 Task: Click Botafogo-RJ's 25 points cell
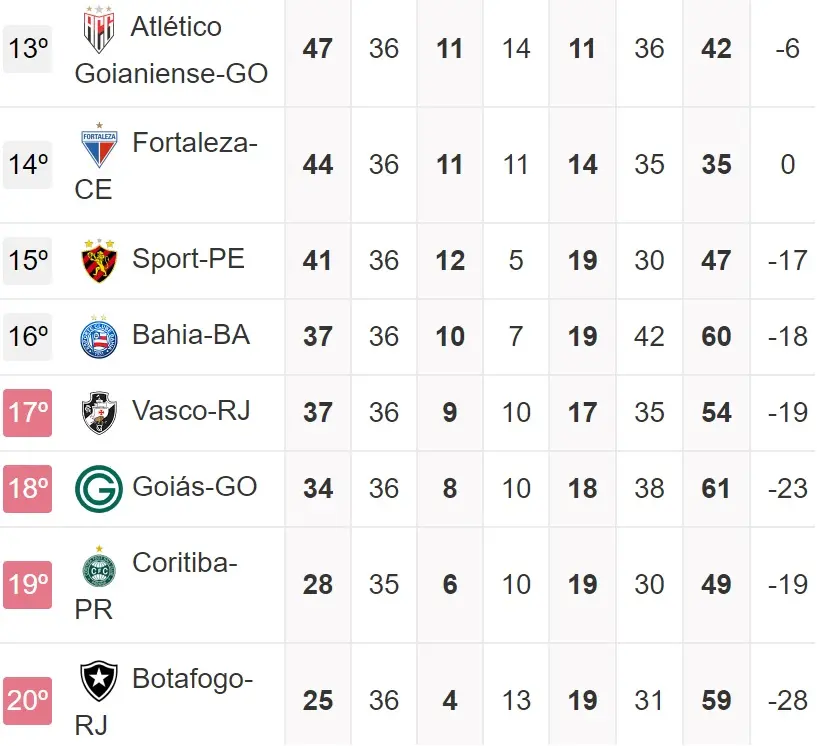(x=317, y=701)
